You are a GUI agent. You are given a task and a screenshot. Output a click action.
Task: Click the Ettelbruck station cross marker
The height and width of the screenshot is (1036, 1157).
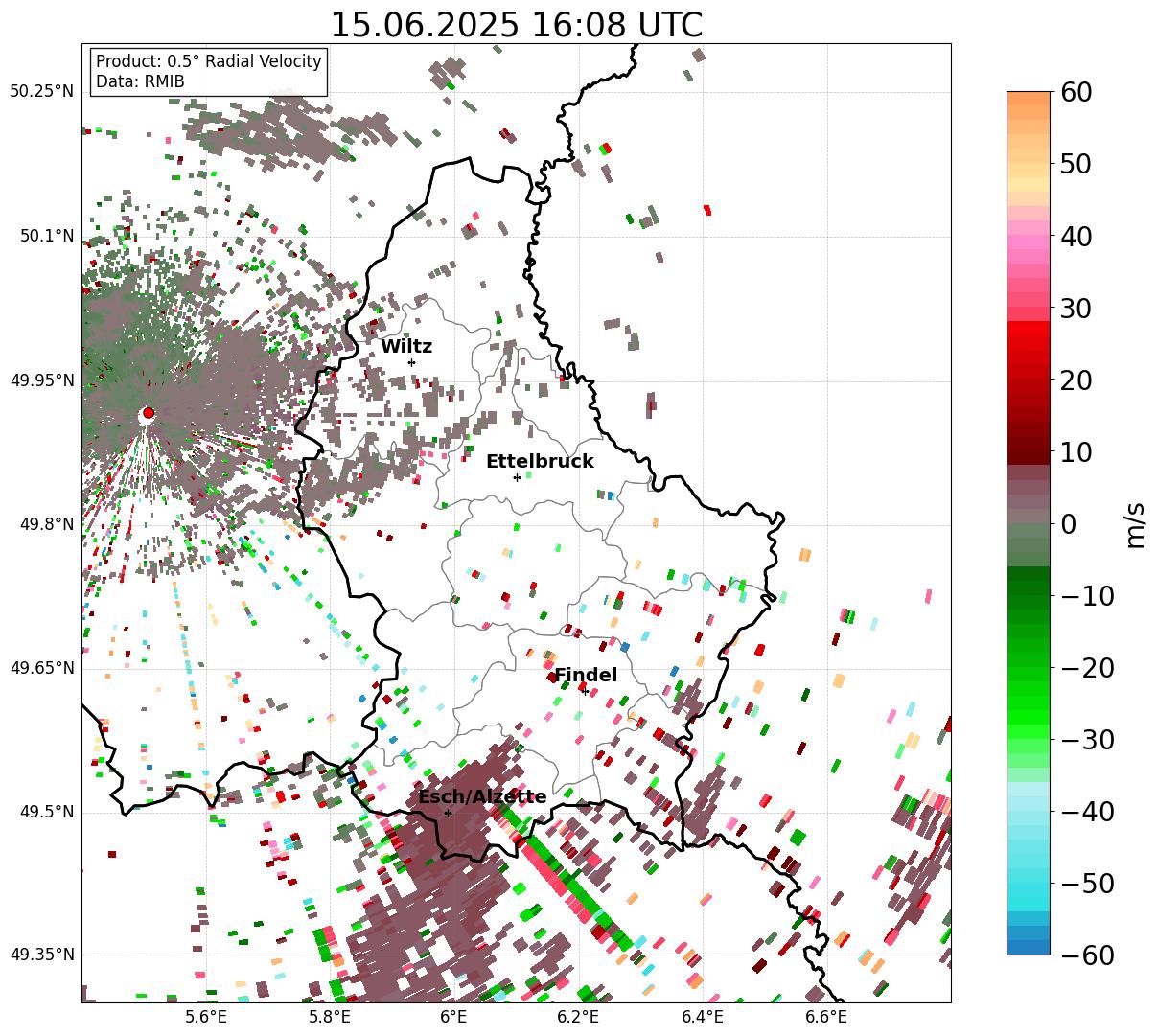pyautogui.click(x=517, y=477)
